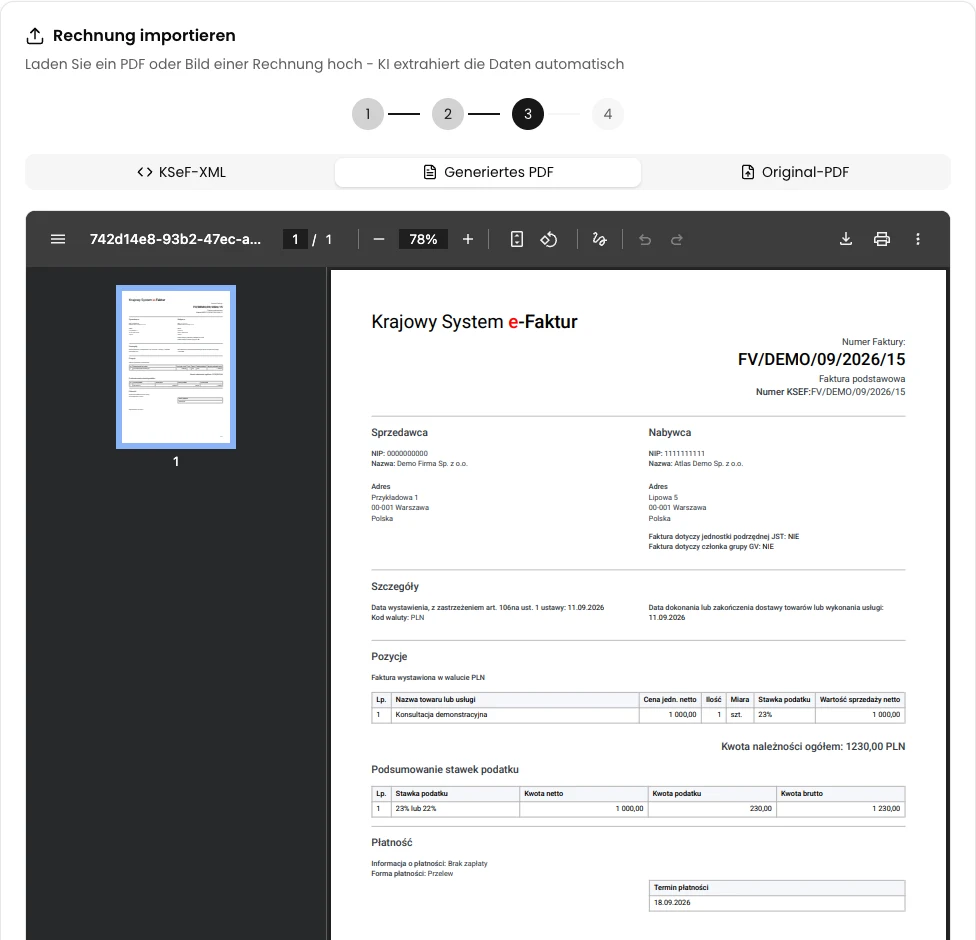Click the 78% zoom level field
Viewport: 976px width, 940px height.
coord(423,239)
